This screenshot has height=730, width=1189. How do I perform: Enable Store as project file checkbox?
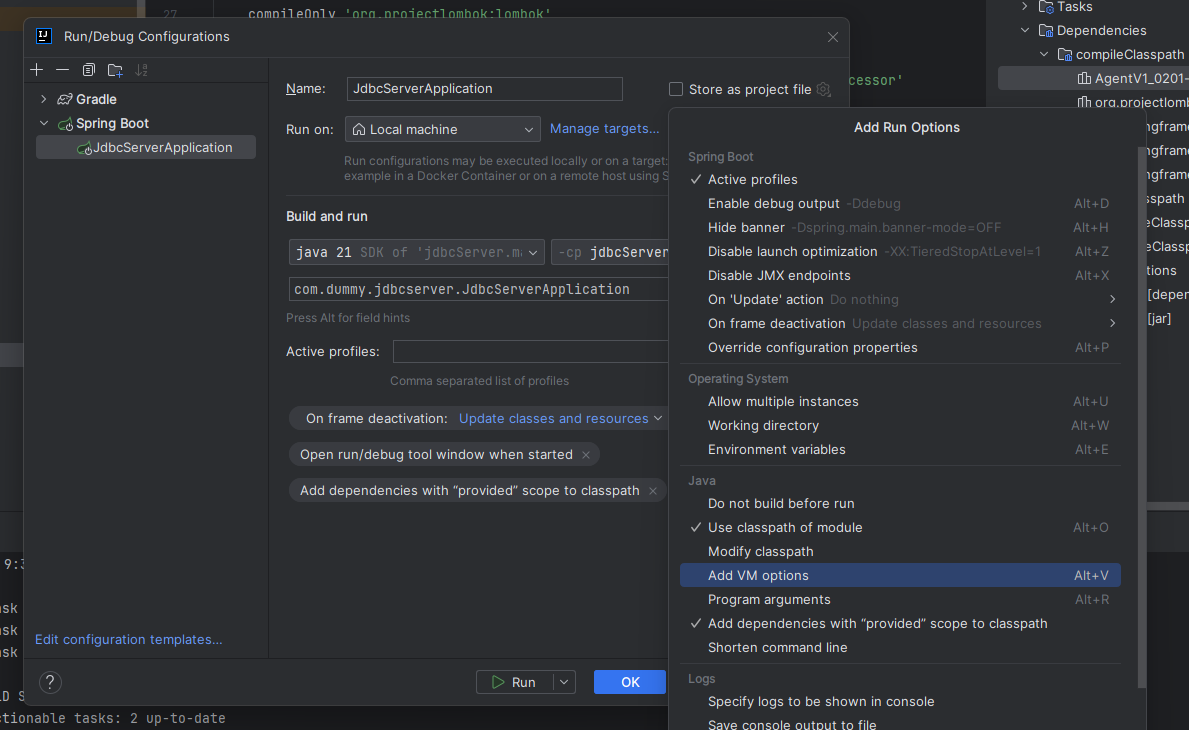point(676,89)
